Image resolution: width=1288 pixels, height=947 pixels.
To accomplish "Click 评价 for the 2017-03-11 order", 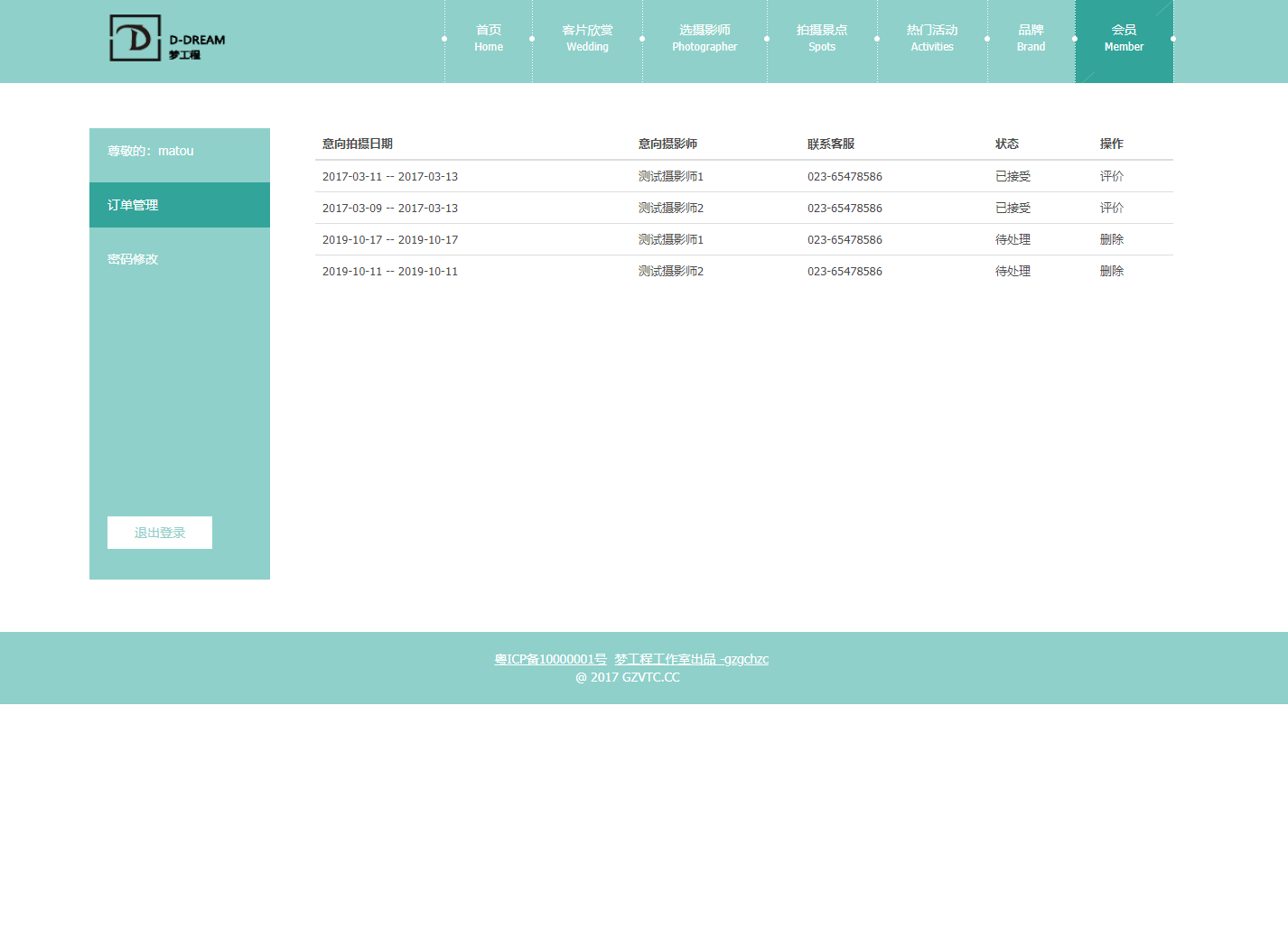I will click(1111, 176).
